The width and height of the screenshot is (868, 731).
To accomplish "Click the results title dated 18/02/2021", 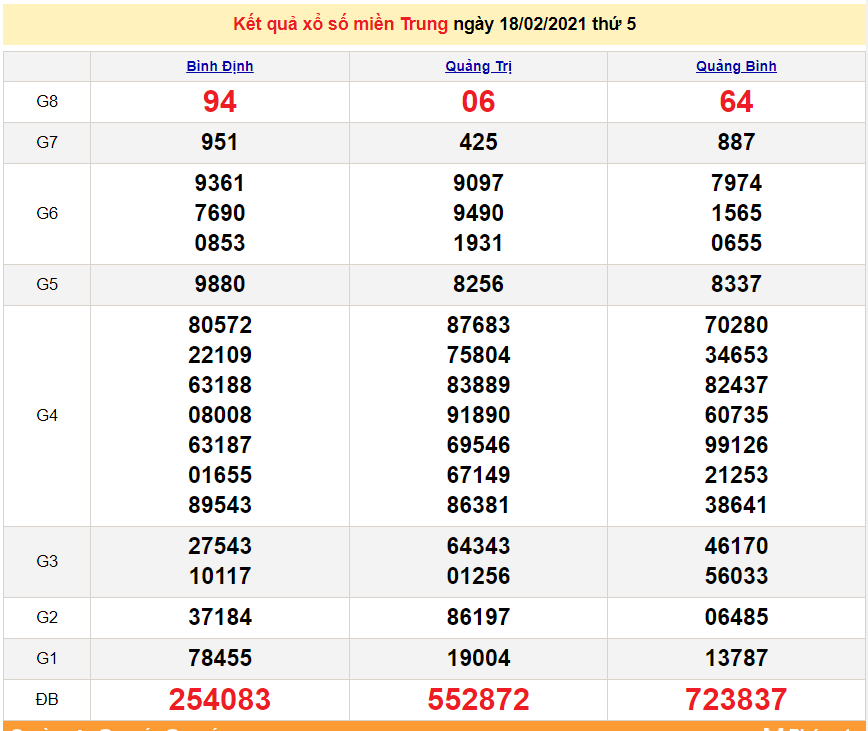I will 434,24.
